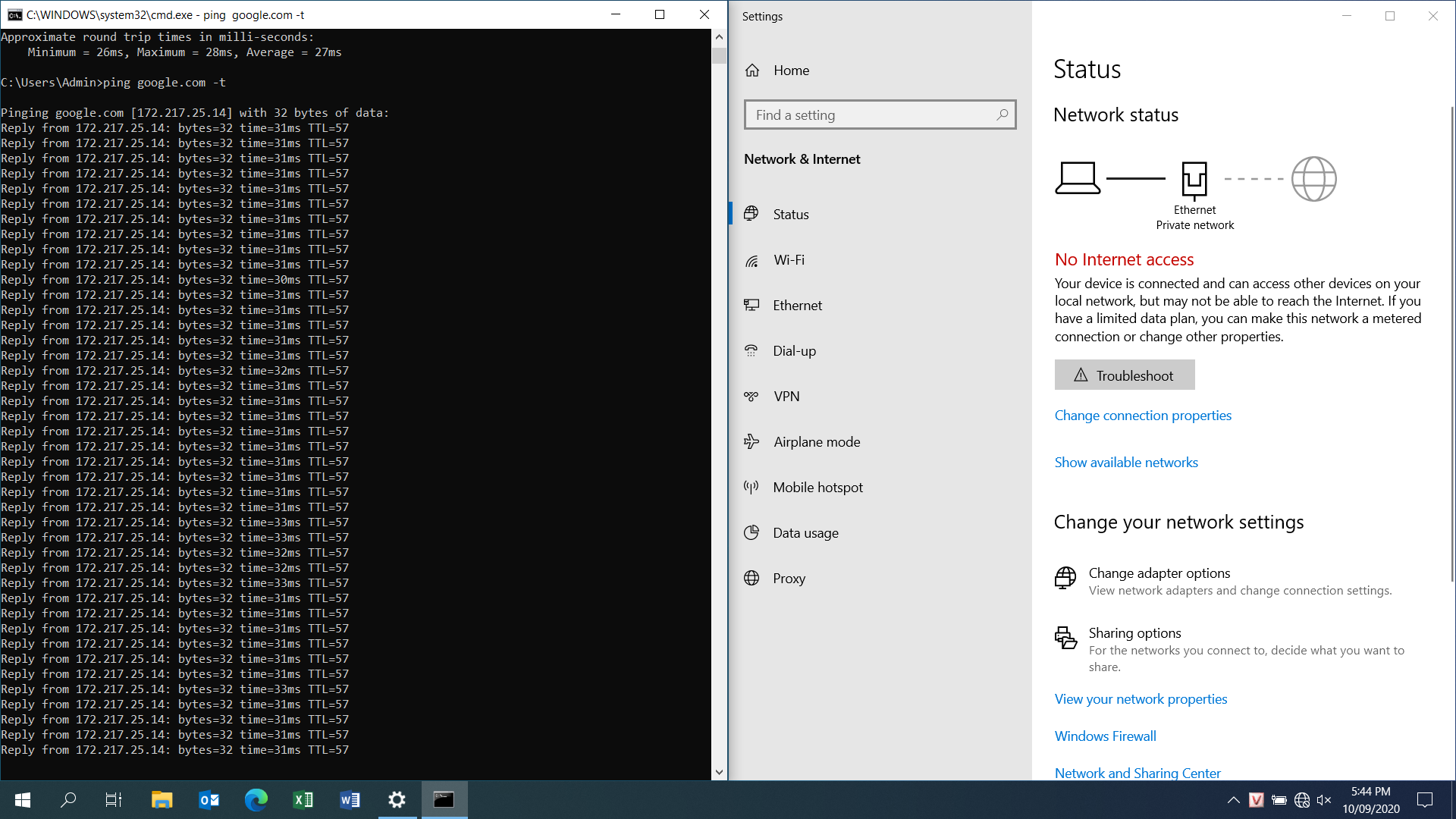Click in the Find a setting search box
This screenshot has height=819, width=1456.
pos(880,115)
